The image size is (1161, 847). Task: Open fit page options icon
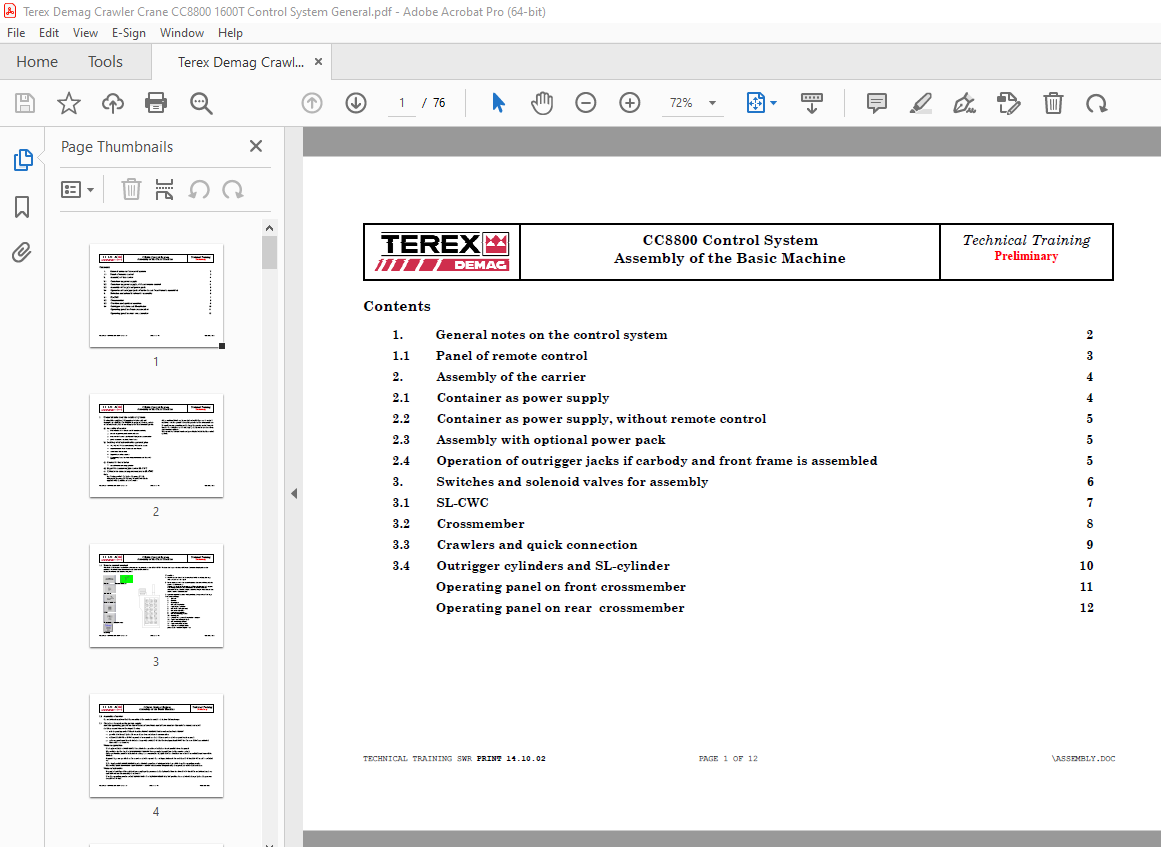pos(755,103)
